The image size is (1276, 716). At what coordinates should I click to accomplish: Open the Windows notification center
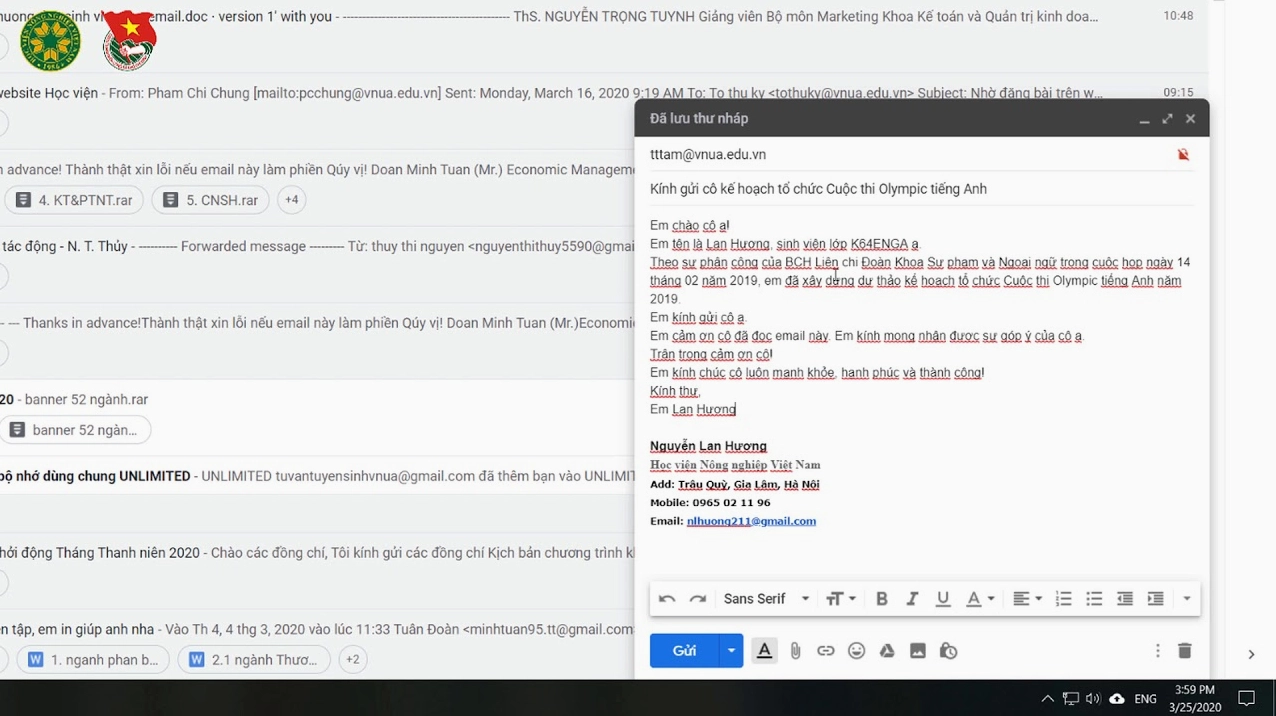click(1247, 699)
